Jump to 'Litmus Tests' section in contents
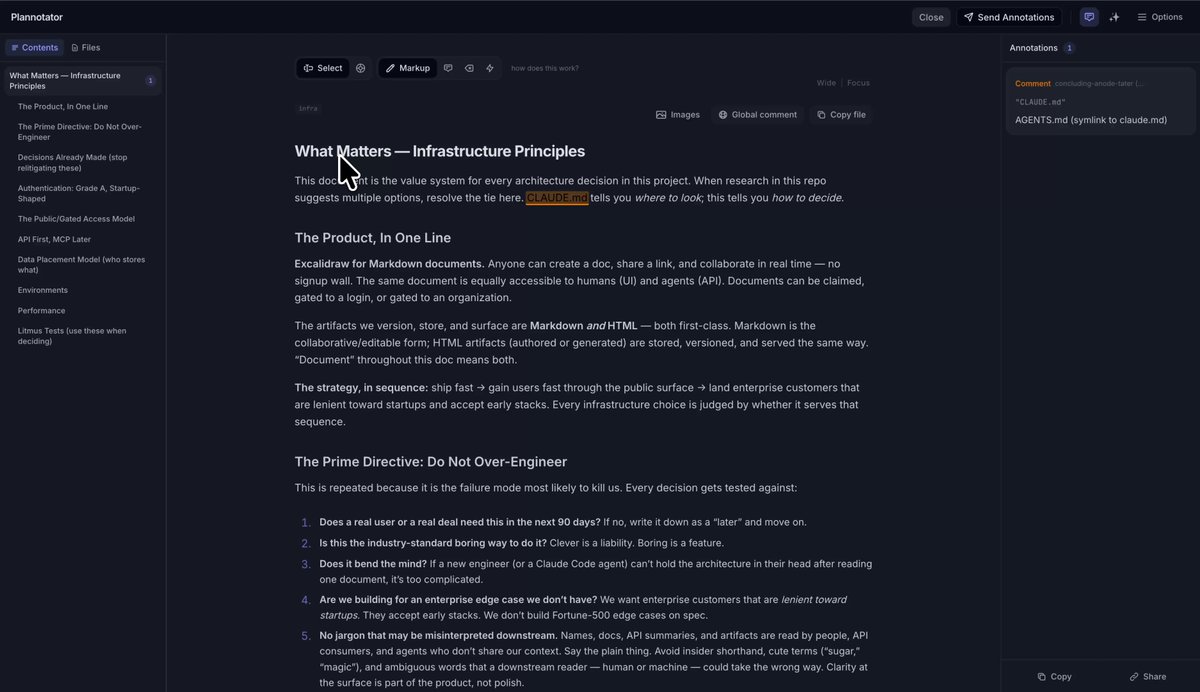Screen dimensions: 1200x692 click(x=72, y=336)
